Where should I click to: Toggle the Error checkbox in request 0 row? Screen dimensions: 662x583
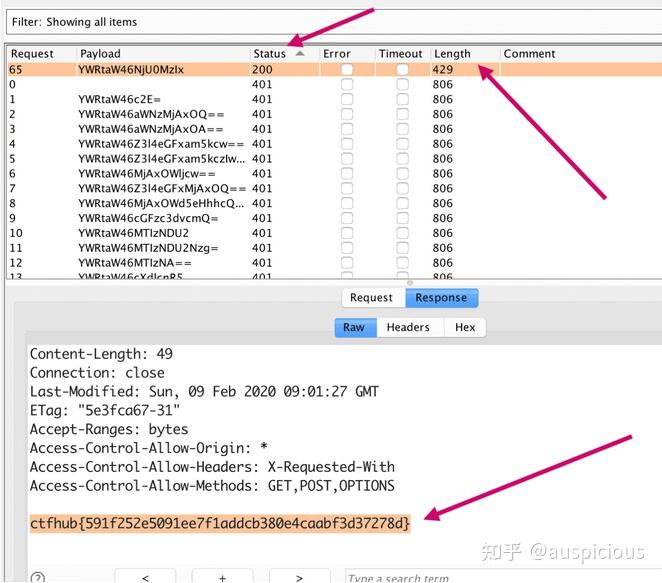pos(347,84)
